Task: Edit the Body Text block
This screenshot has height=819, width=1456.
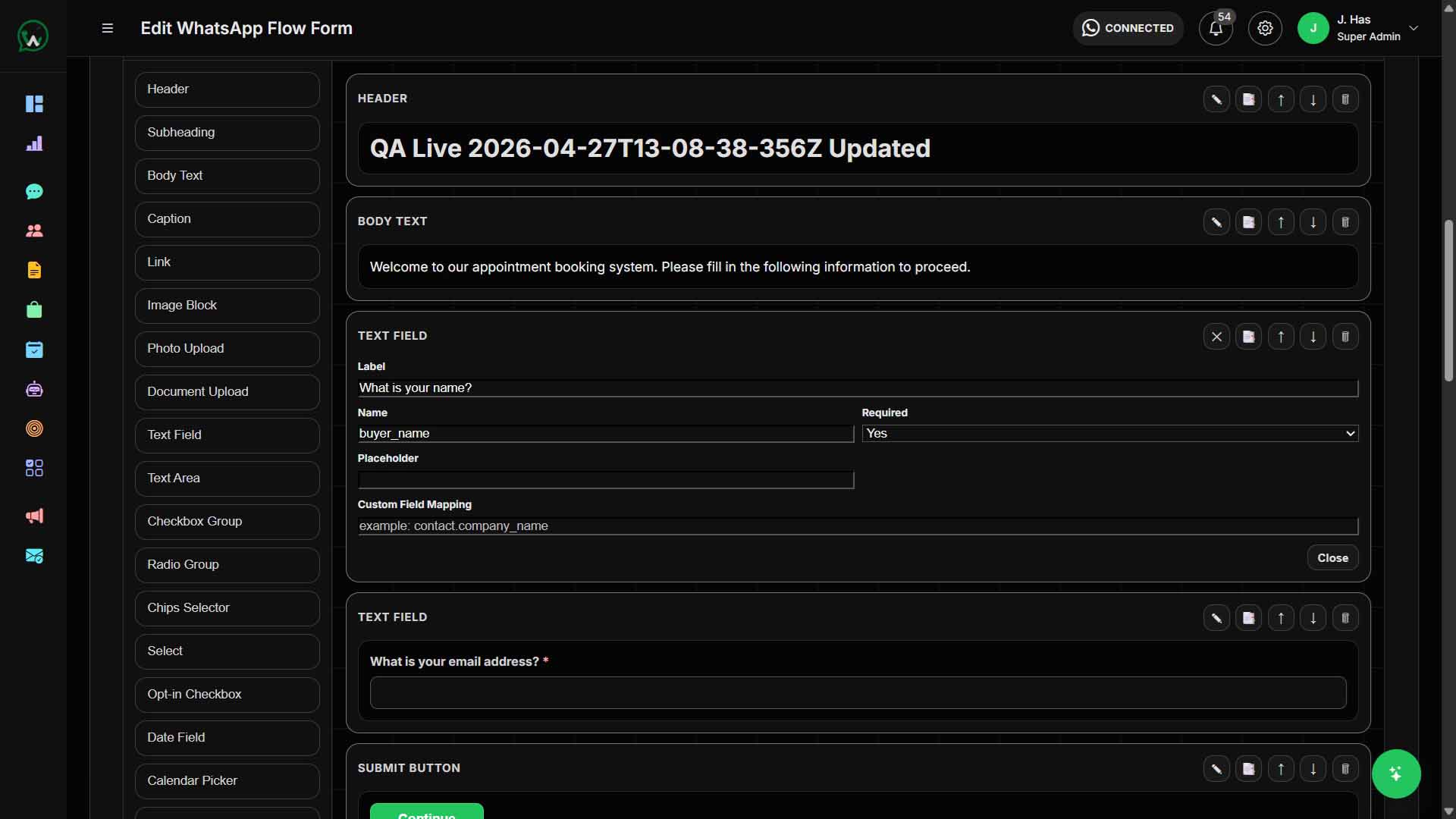Action: click(1216, 222)
